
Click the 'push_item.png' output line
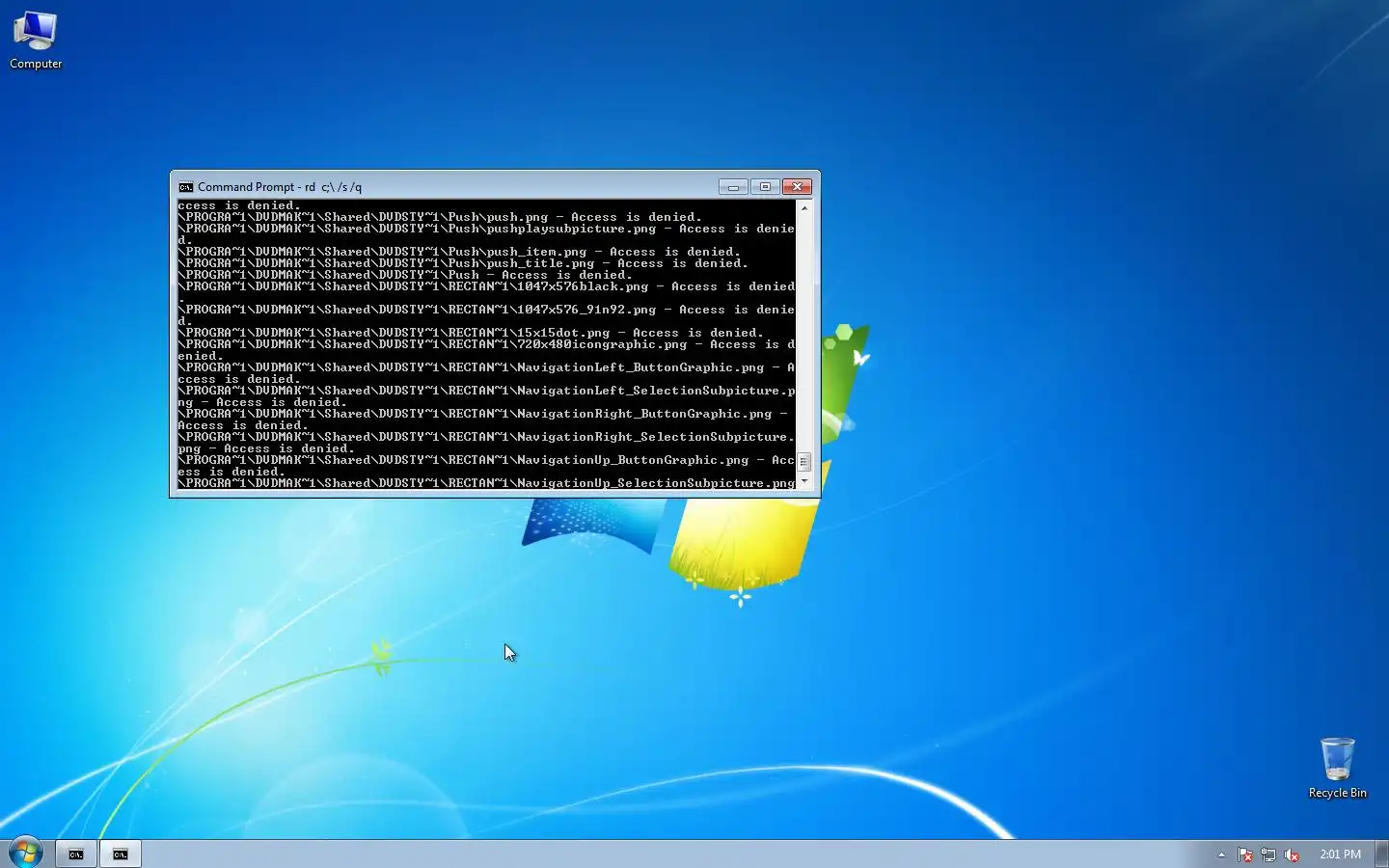[459, 252]
